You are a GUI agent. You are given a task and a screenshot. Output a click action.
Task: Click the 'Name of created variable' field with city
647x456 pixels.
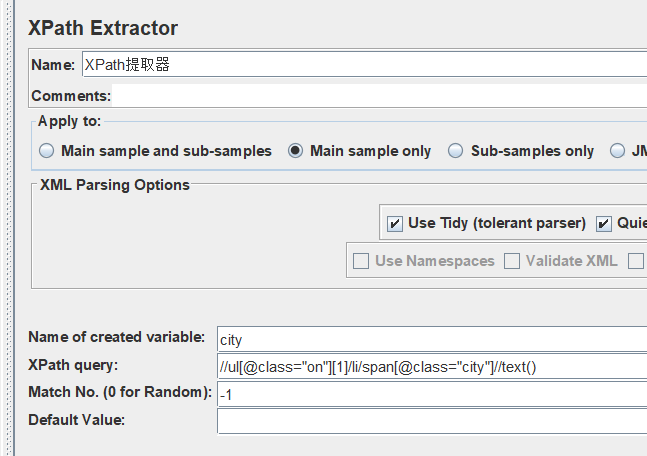click(x=432, y=340)
